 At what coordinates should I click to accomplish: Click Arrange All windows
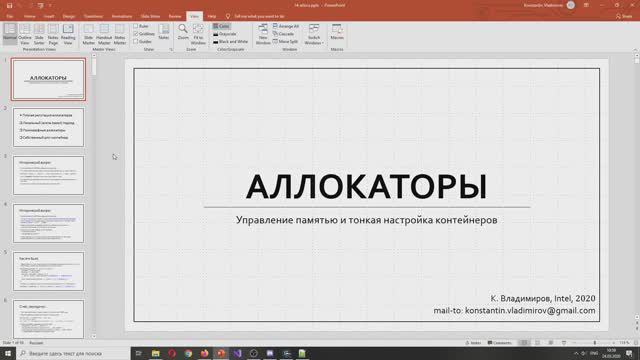click(x=286, y=26)
